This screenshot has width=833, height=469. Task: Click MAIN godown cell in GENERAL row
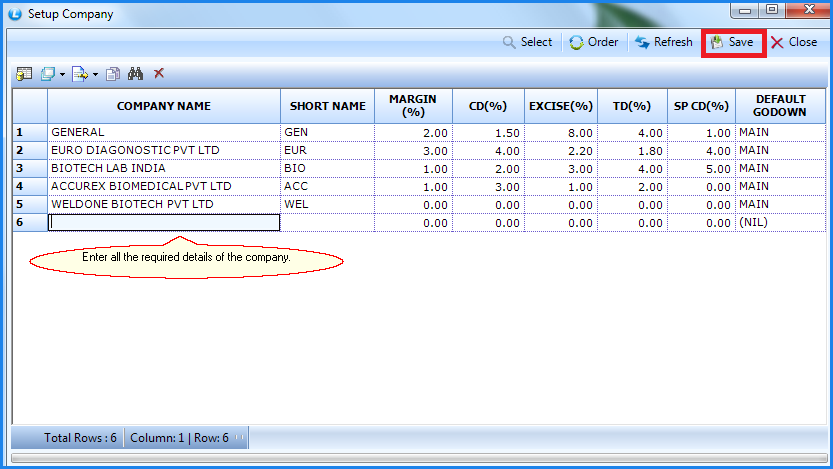point(780,132)
